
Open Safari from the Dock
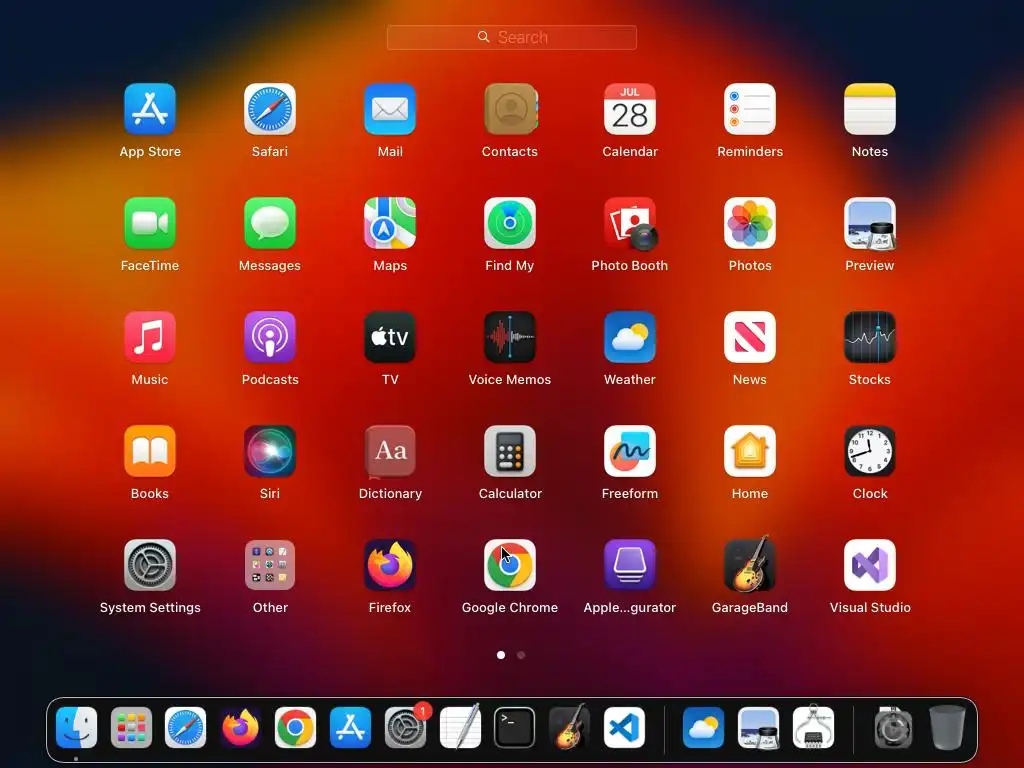coord(185,728)
